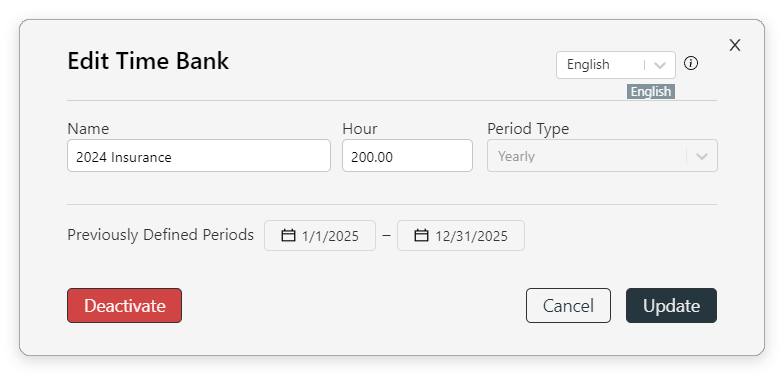Focus the Hour field showing 200.00
Screen dimensions: 783x374
coord(407,156)
